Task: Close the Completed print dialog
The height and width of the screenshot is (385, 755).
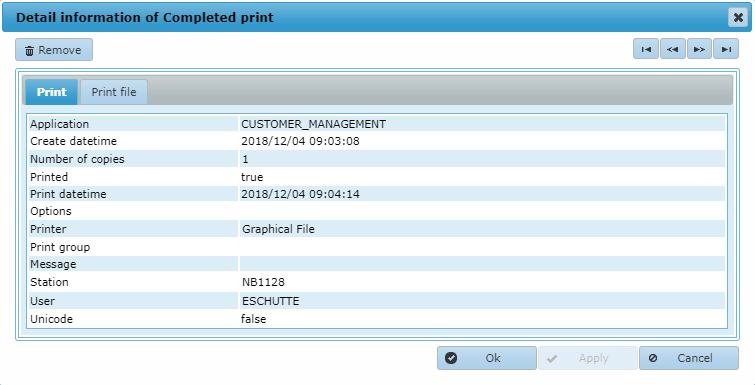Action: (738, 18)
